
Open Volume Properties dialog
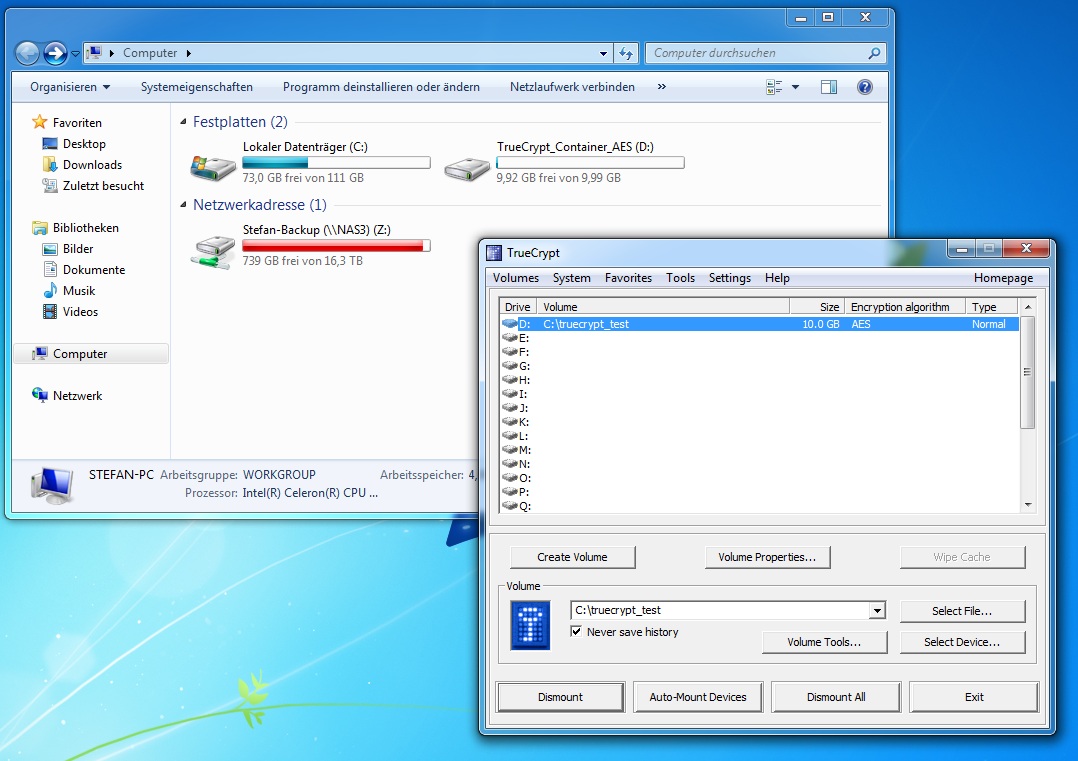767,557
